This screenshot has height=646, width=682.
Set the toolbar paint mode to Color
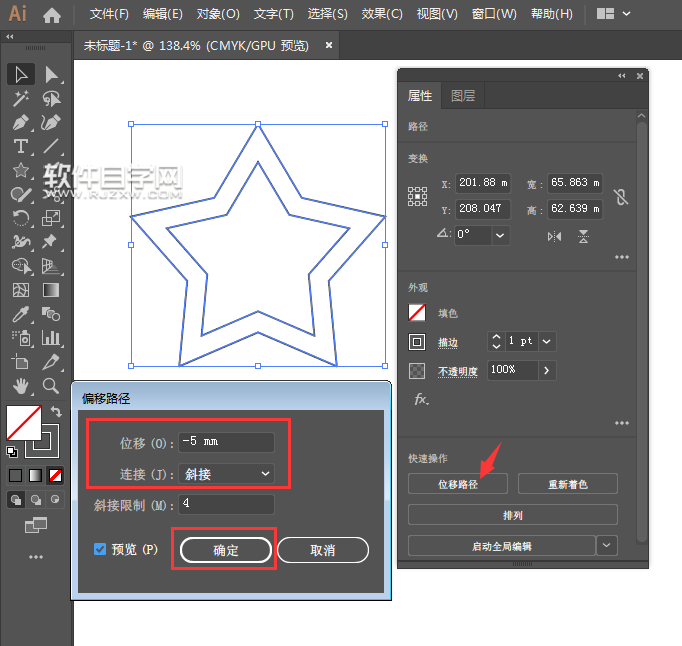tap(16, 475)
